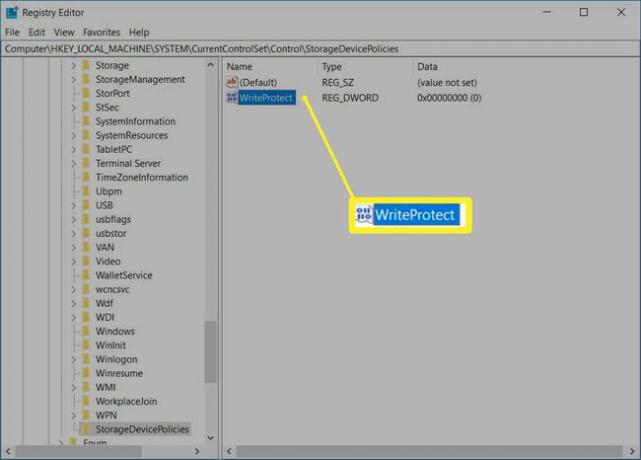
Task: Expand the StSec key
Action: [x=74, y=108]
